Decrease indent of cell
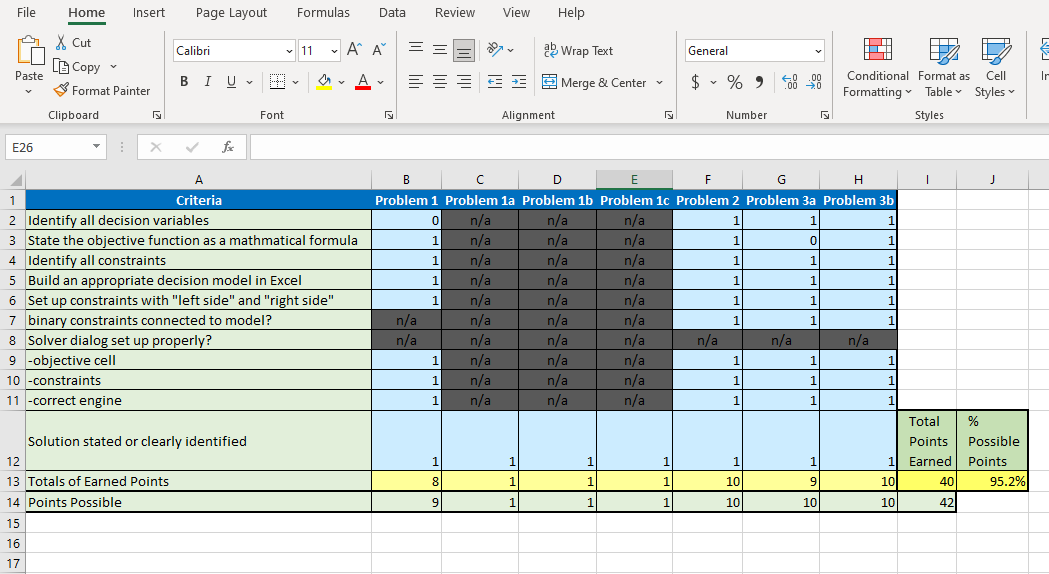Viewport: 1049px width, 574px height. [494, 82]
